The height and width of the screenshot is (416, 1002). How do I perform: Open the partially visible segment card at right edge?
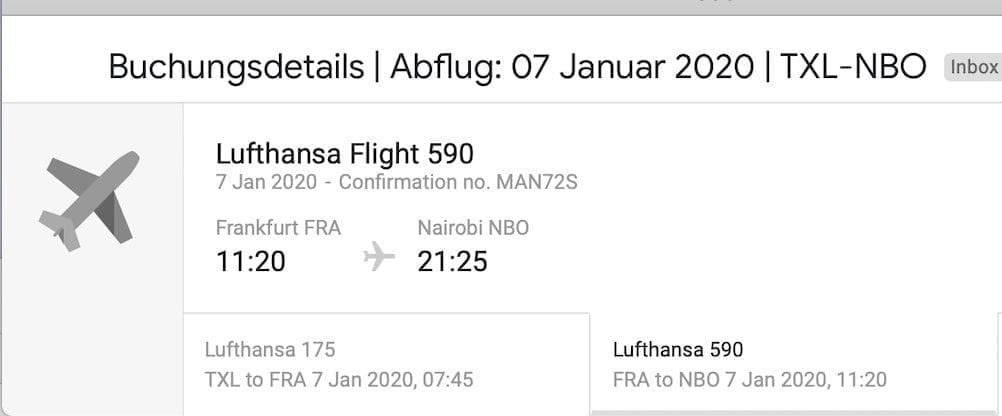998,364
